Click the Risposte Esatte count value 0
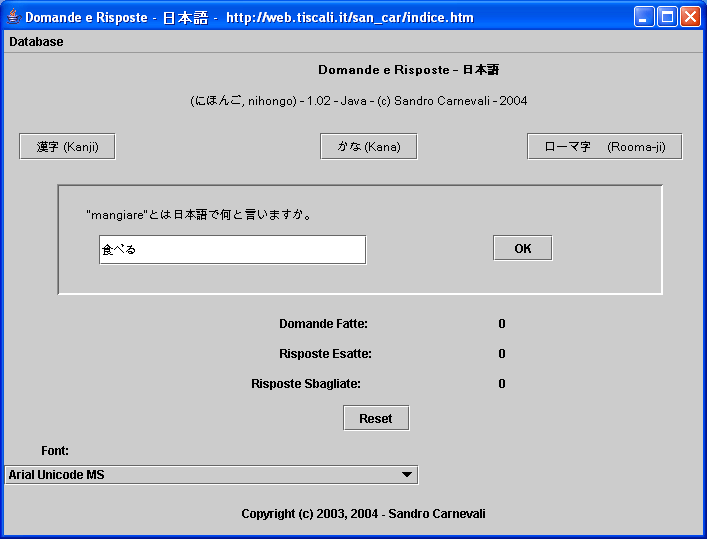This screenshot has height=539, width=707. (x=502, y=354)
